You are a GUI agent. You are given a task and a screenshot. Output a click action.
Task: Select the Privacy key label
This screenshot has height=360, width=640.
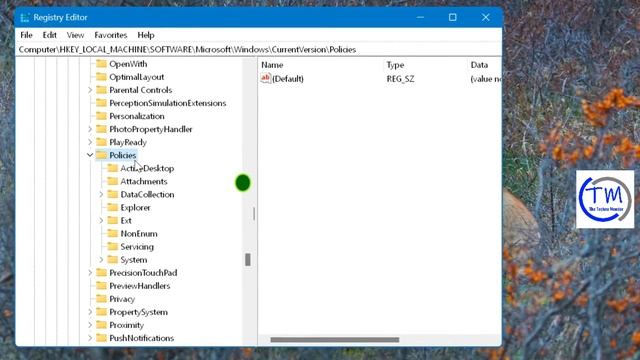tap(122, 299)
